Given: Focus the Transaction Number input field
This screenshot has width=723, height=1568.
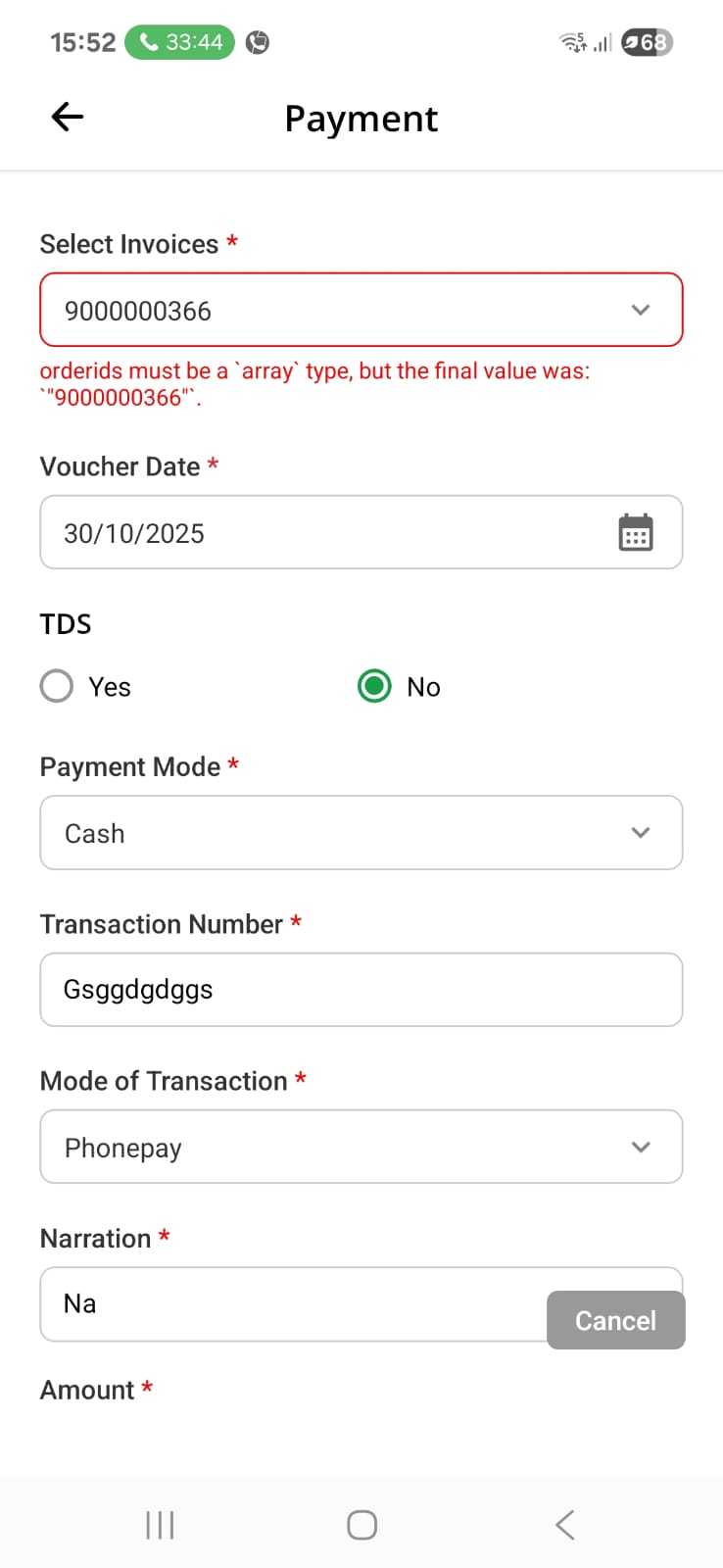Looking at the screenshot, I should (361, 990).
